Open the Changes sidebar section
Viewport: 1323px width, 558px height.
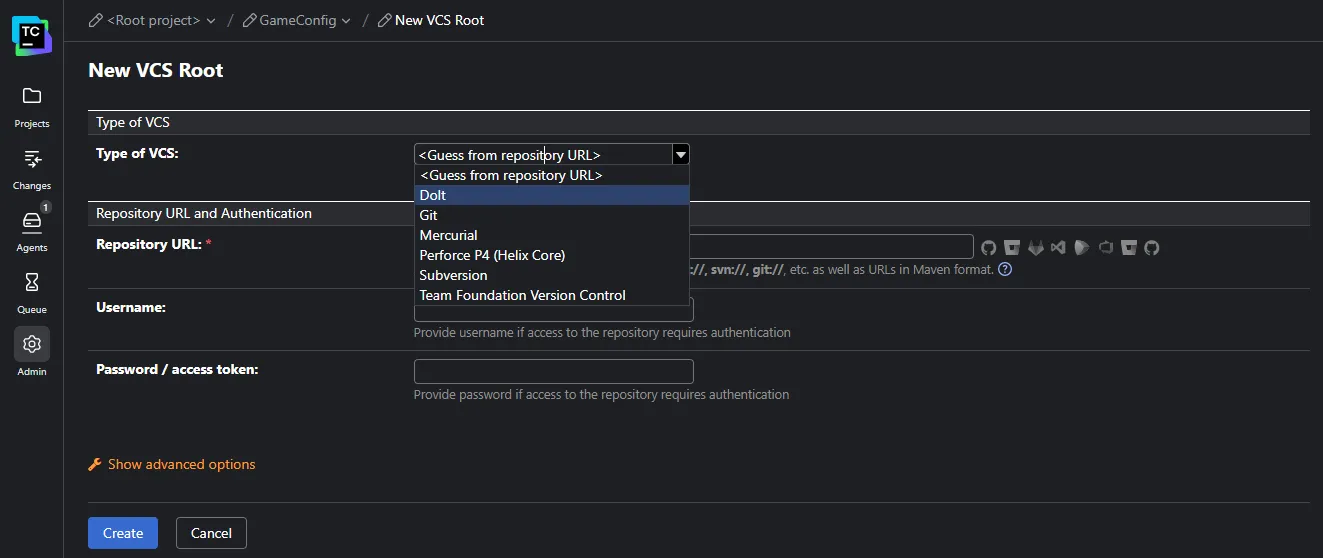click(32, 168)
